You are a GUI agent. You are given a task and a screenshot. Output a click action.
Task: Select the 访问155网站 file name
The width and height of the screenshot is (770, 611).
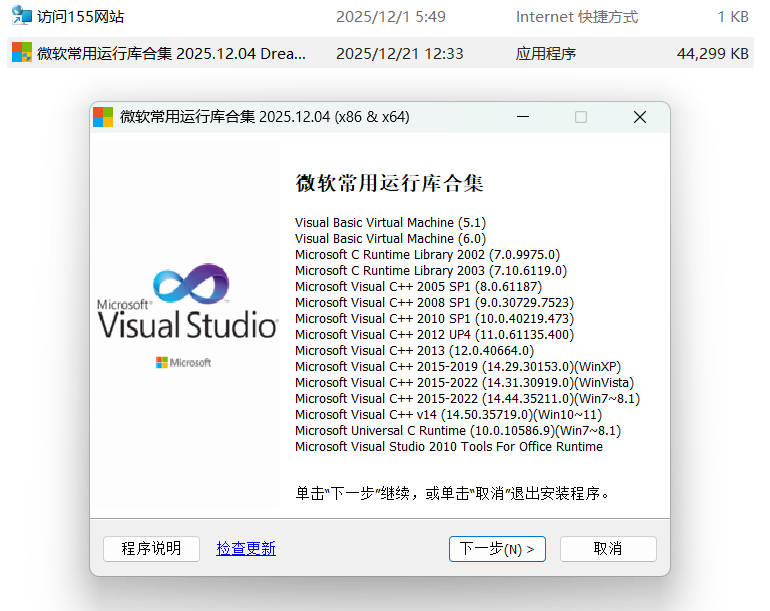pos(87,17)
